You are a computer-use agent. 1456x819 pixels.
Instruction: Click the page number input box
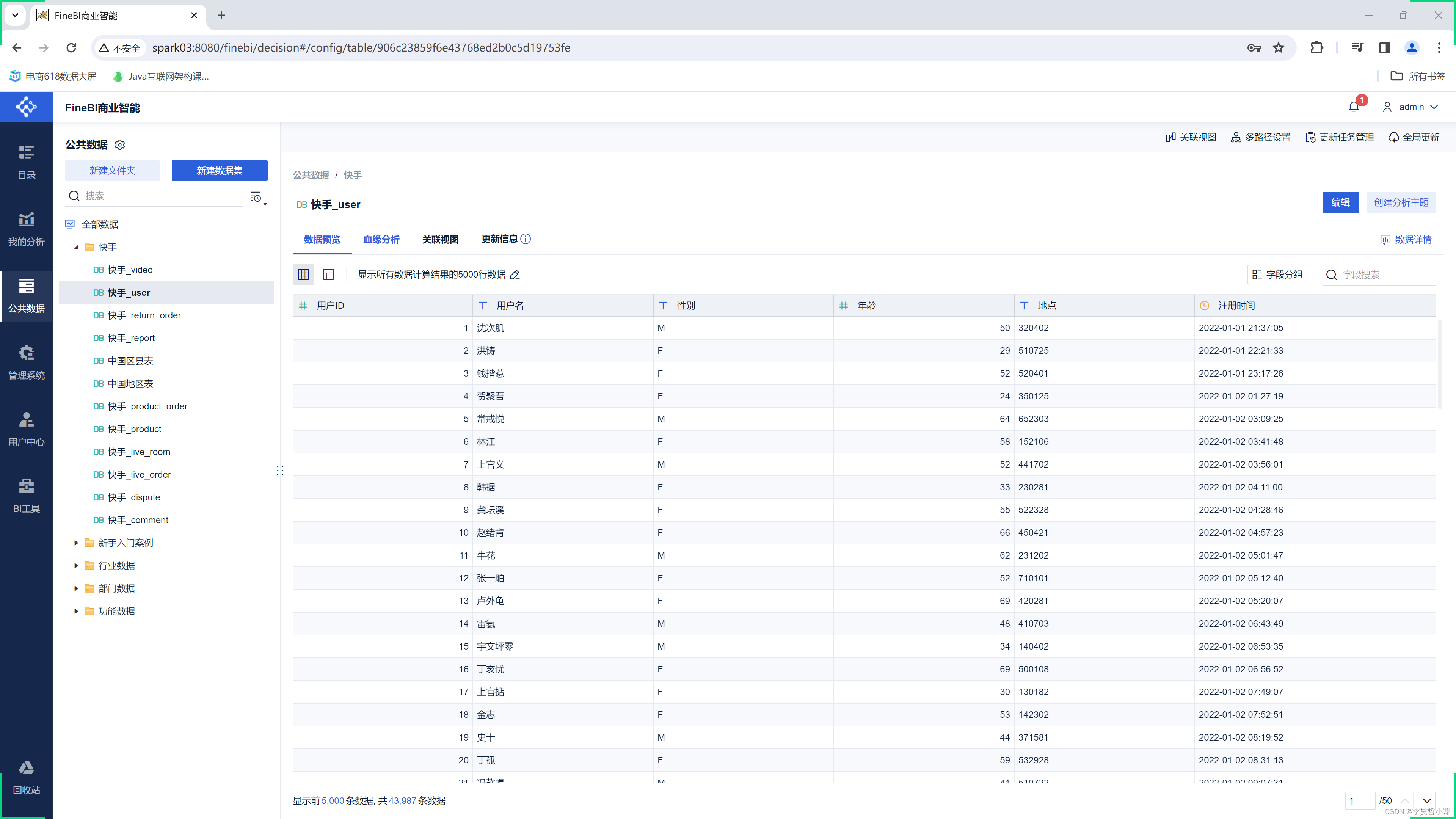click(1360, 800)
